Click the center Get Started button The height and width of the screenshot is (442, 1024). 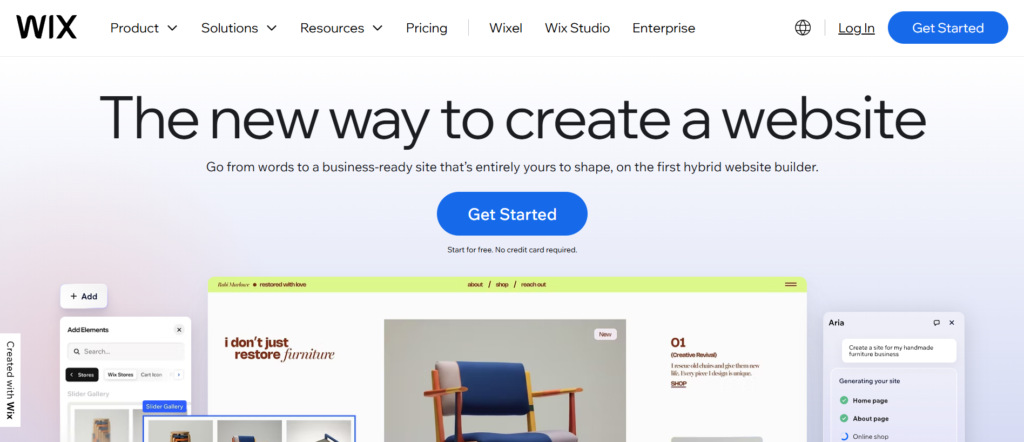[512, 213]
